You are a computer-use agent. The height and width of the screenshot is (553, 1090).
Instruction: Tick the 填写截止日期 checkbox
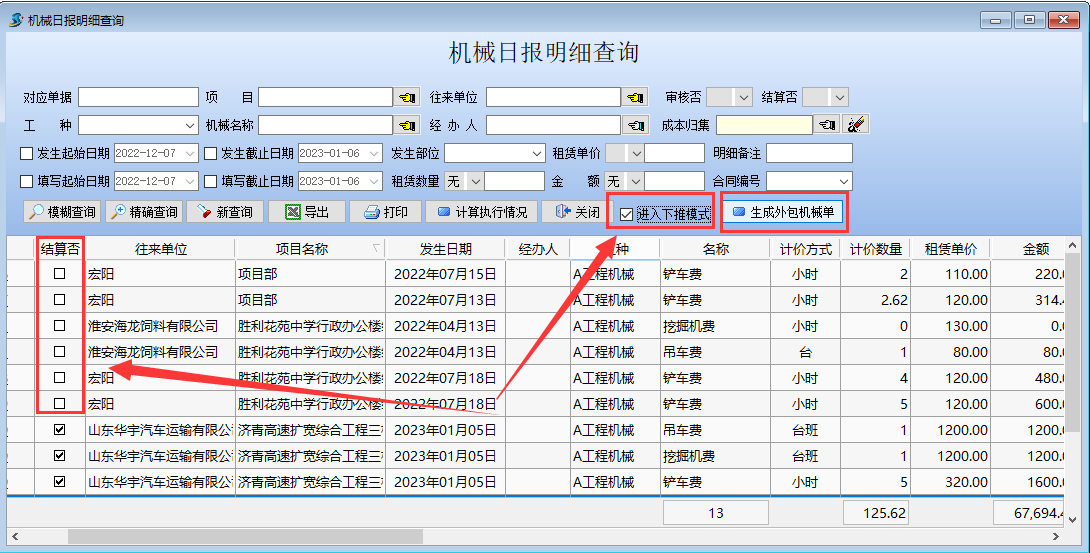(210, 181)
